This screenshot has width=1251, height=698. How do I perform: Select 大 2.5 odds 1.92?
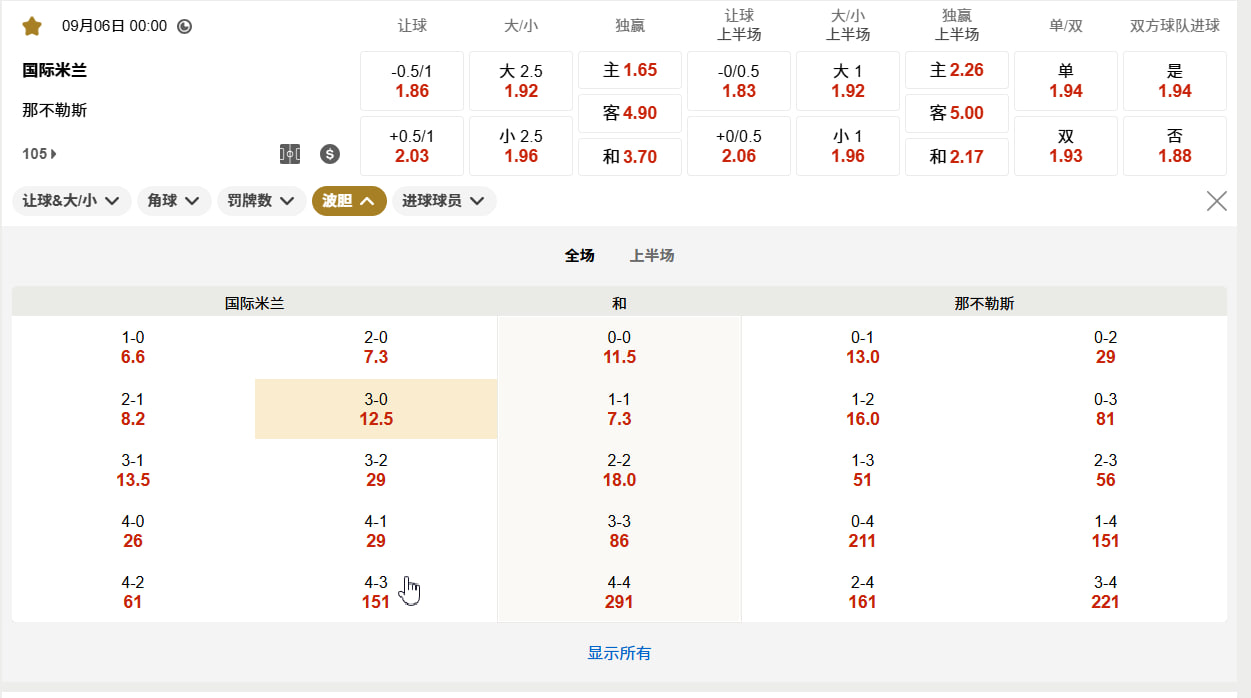[521, 81]
